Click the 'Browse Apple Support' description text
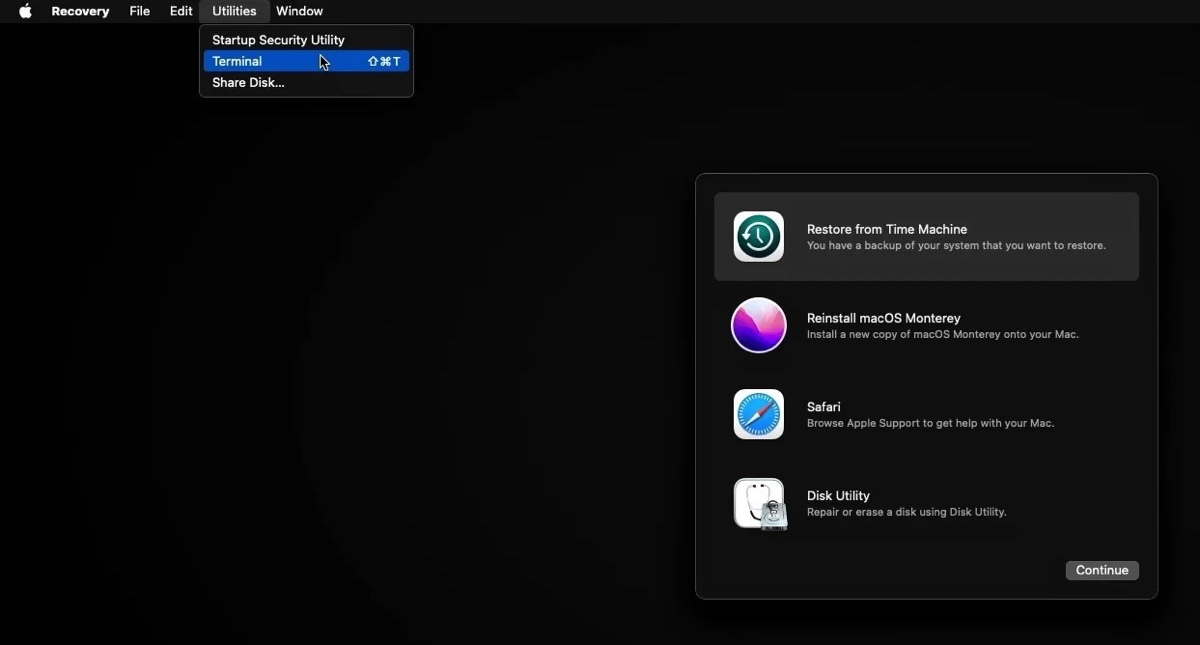The image size is (1200, 645). pyautogui.click(x=930, y=423)
